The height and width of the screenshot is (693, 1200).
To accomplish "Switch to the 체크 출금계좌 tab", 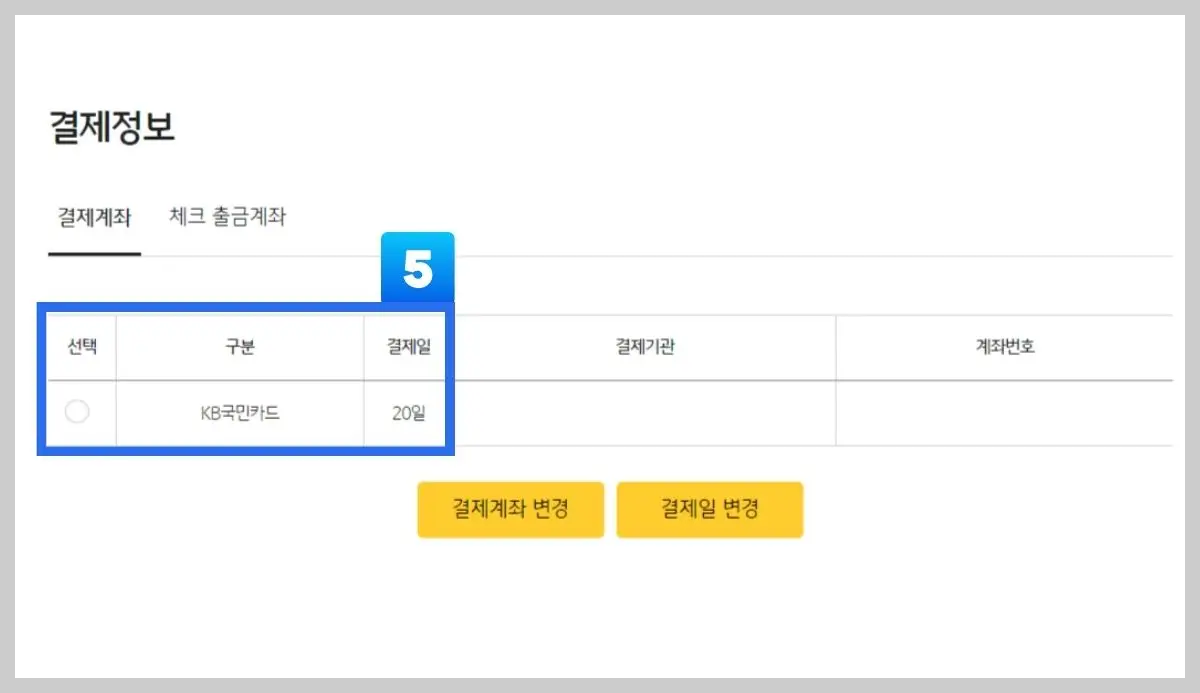I will (x=227, y=216).
